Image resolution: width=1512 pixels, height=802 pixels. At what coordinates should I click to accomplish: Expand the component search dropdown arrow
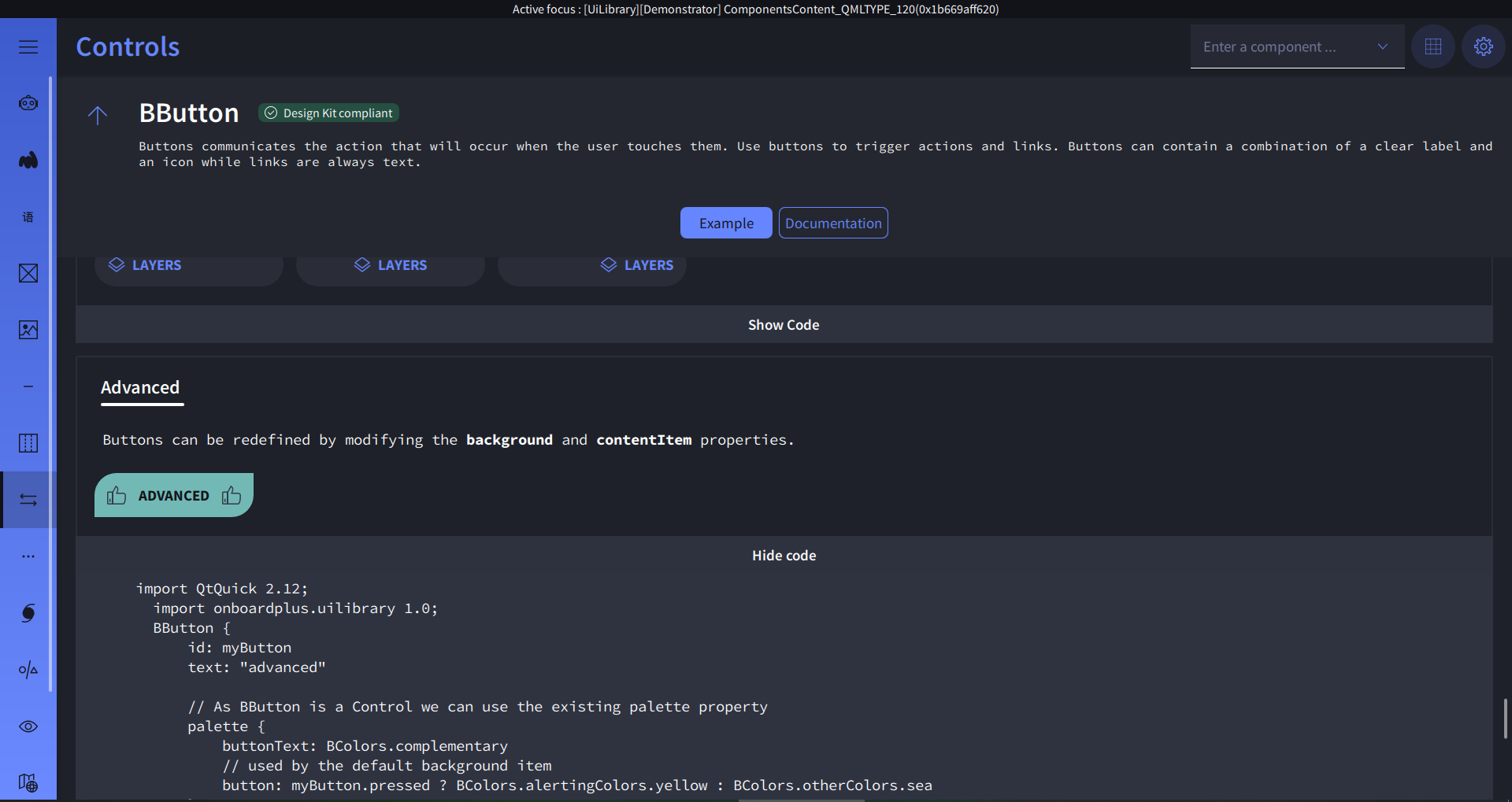tap(1383, 46)
